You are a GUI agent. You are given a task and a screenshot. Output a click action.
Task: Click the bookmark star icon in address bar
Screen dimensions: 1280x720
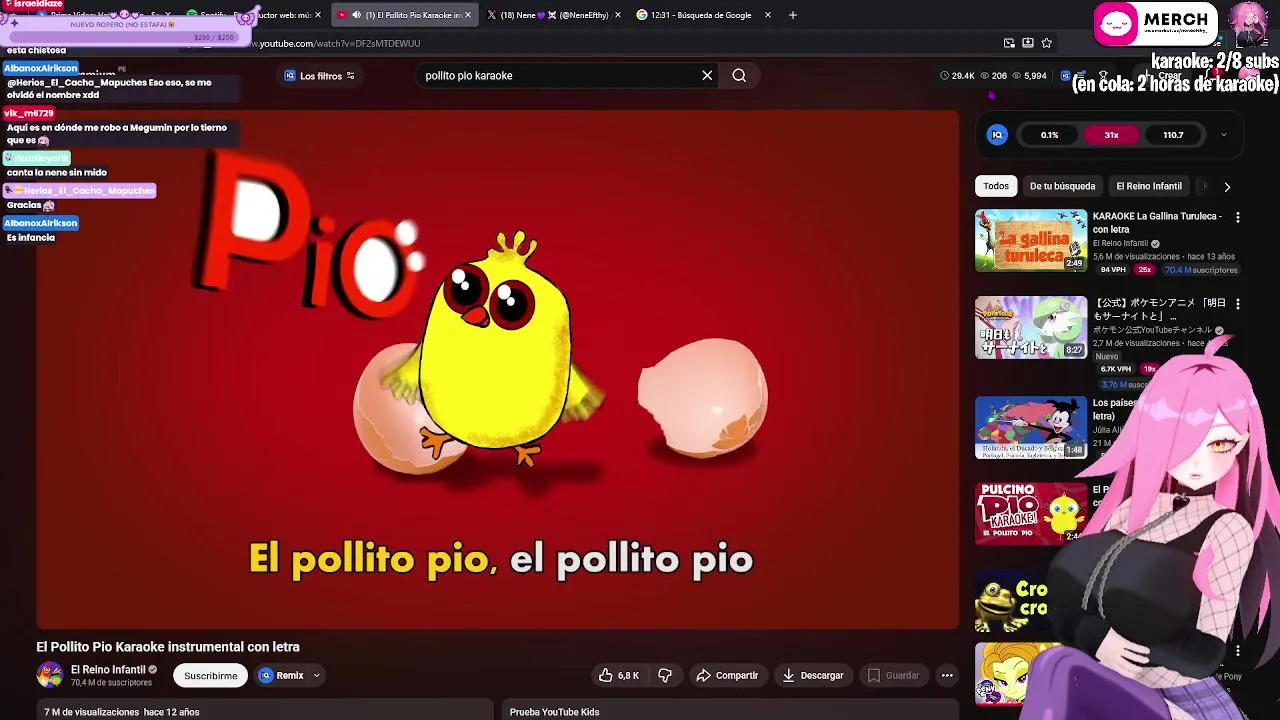[1047, 43]
